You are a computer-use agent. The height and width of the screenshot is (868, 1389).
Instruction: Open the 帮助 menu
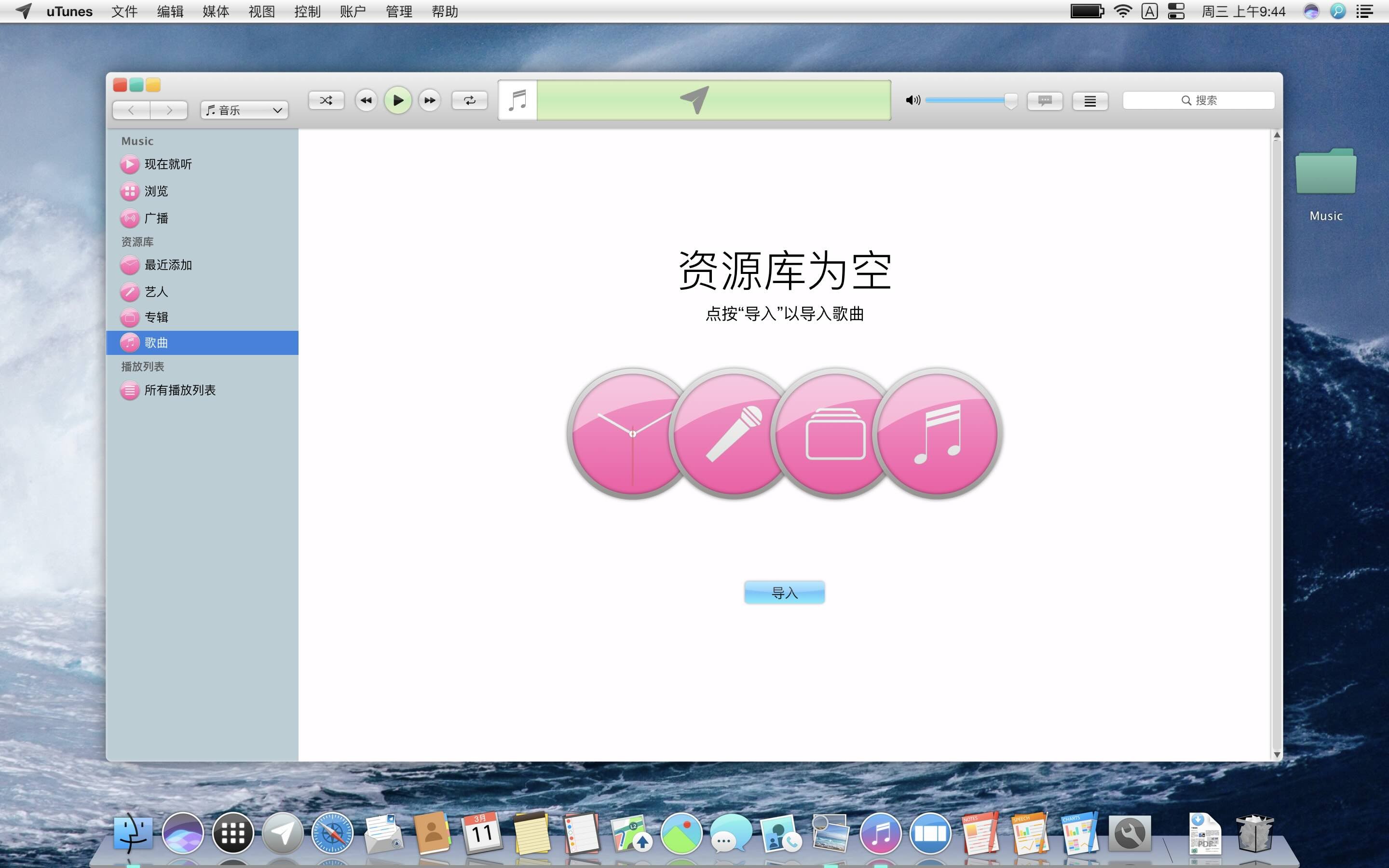point(445,12)
